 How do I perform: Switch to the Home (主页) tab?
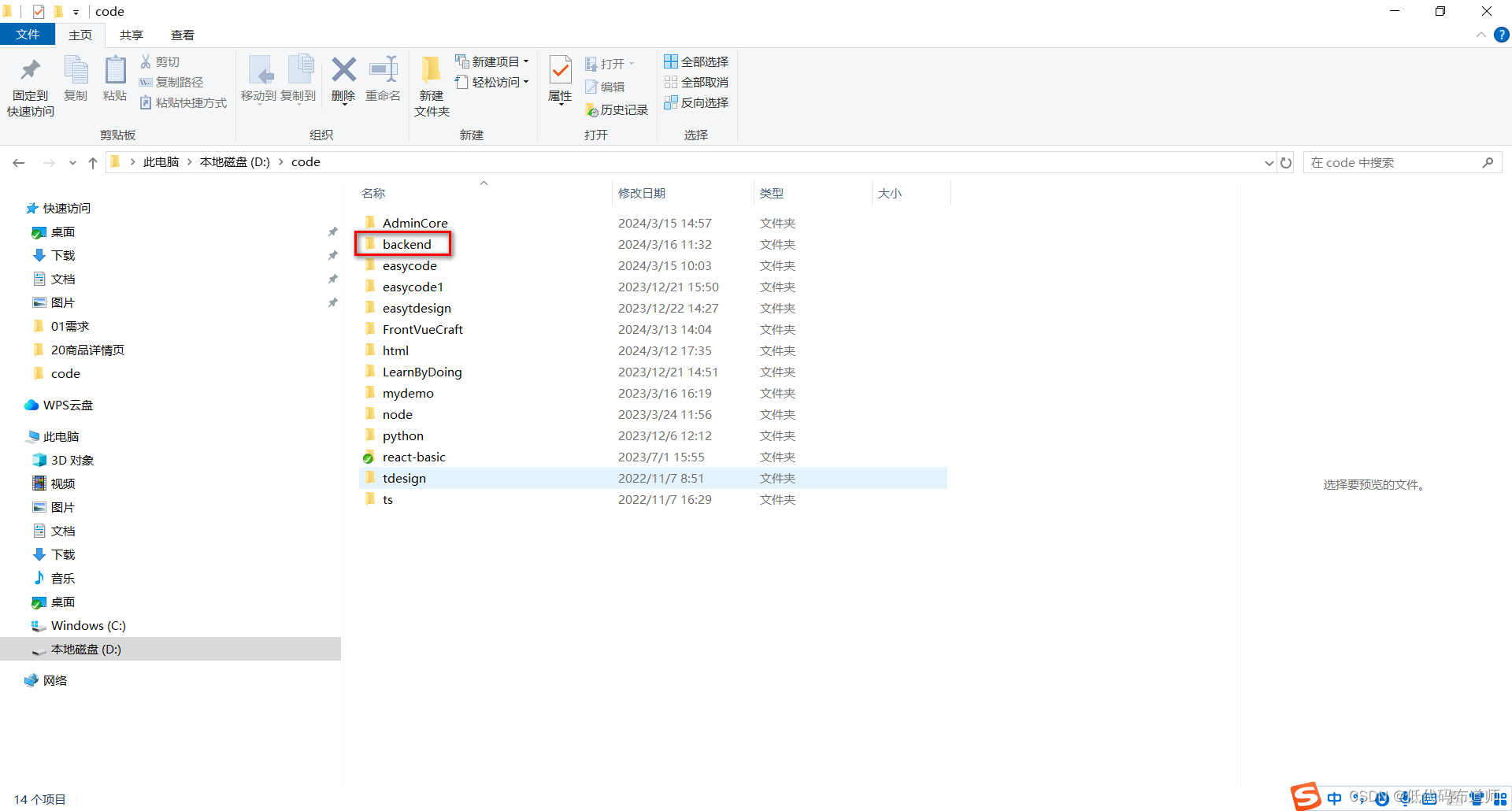[x=80, y=35]
